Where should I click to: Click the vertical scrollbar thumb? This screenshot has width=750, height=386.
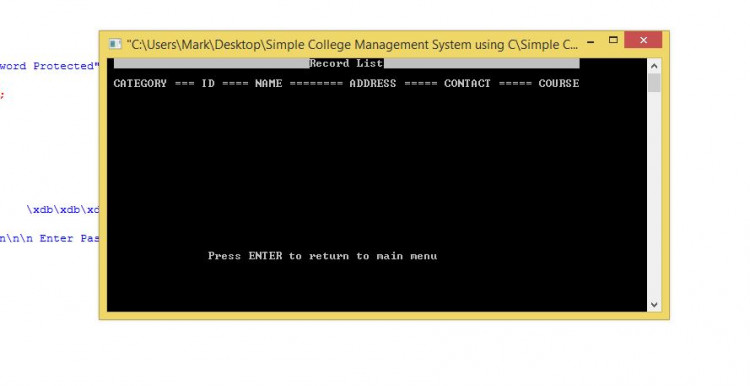pos(654,83)
